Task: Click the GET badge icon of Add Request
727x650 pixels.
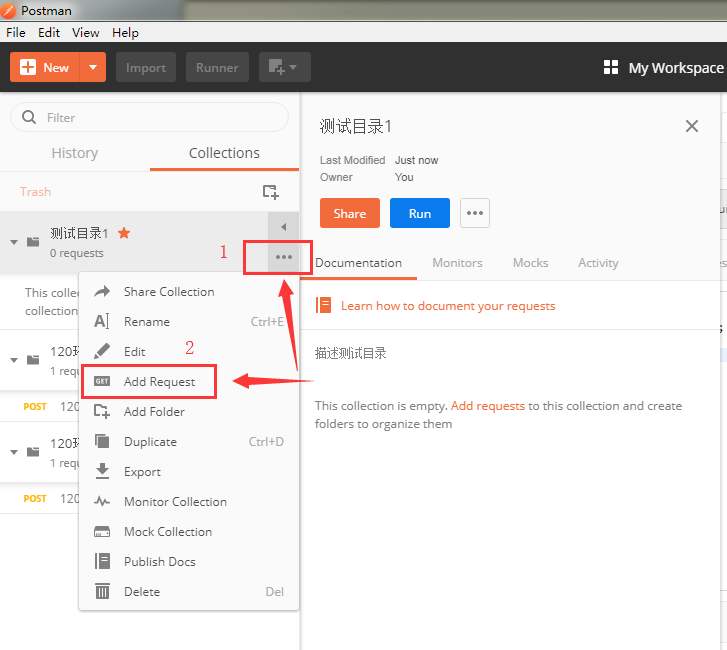Action: (102, 381)
